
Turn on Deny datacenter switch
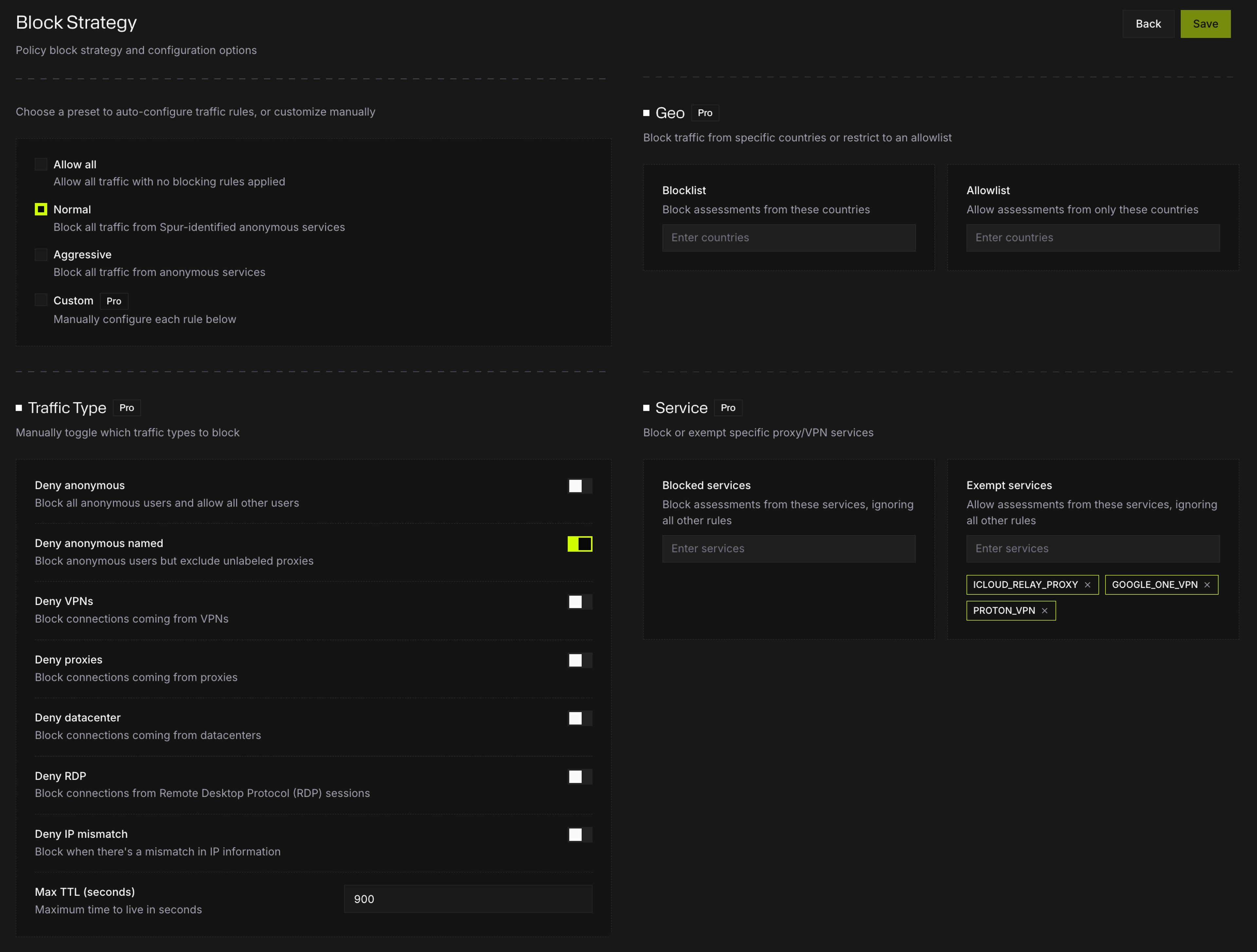point(580,718)
